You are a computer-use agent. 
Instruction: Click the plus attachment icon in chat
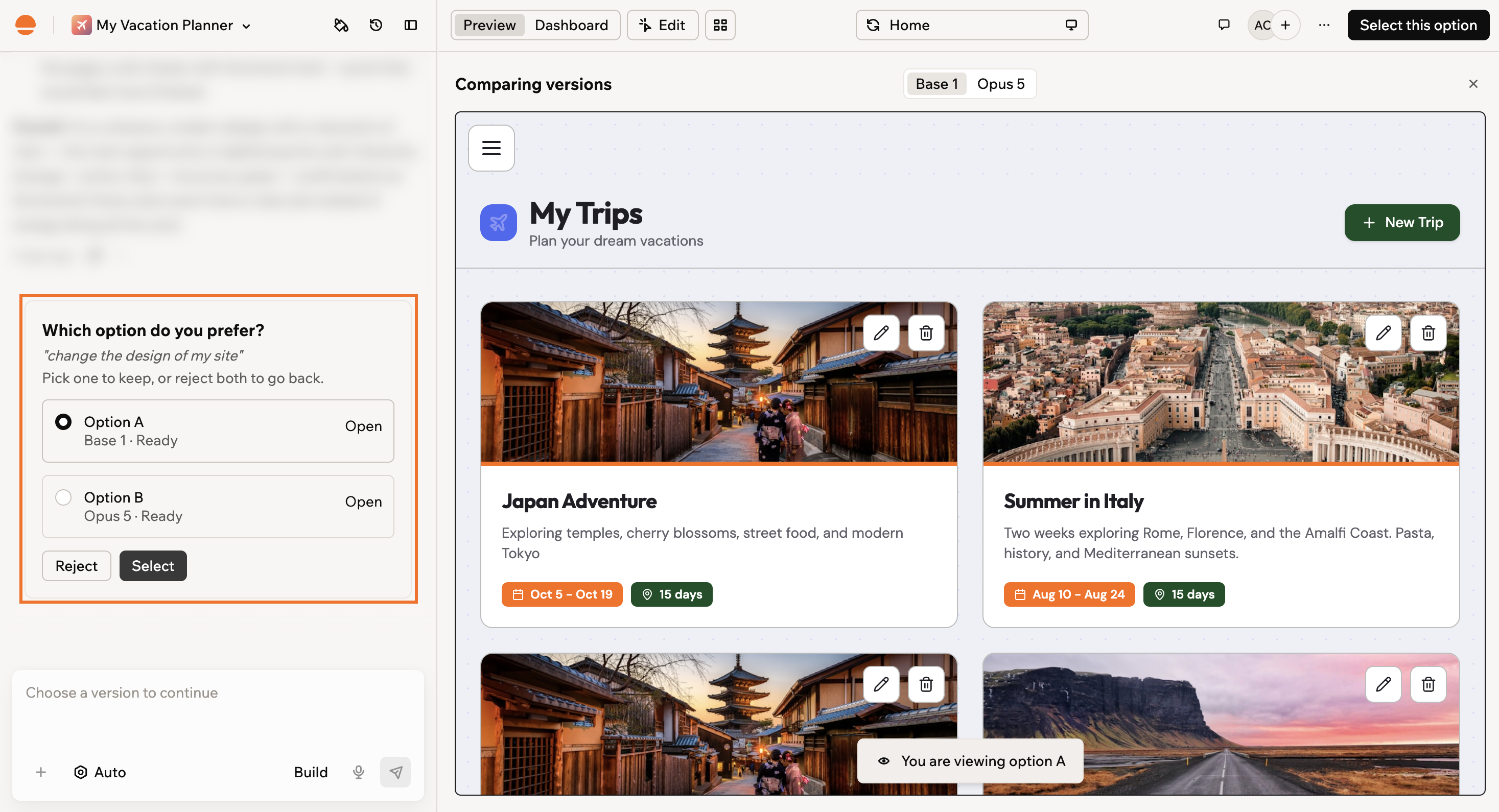coord(41,772)
